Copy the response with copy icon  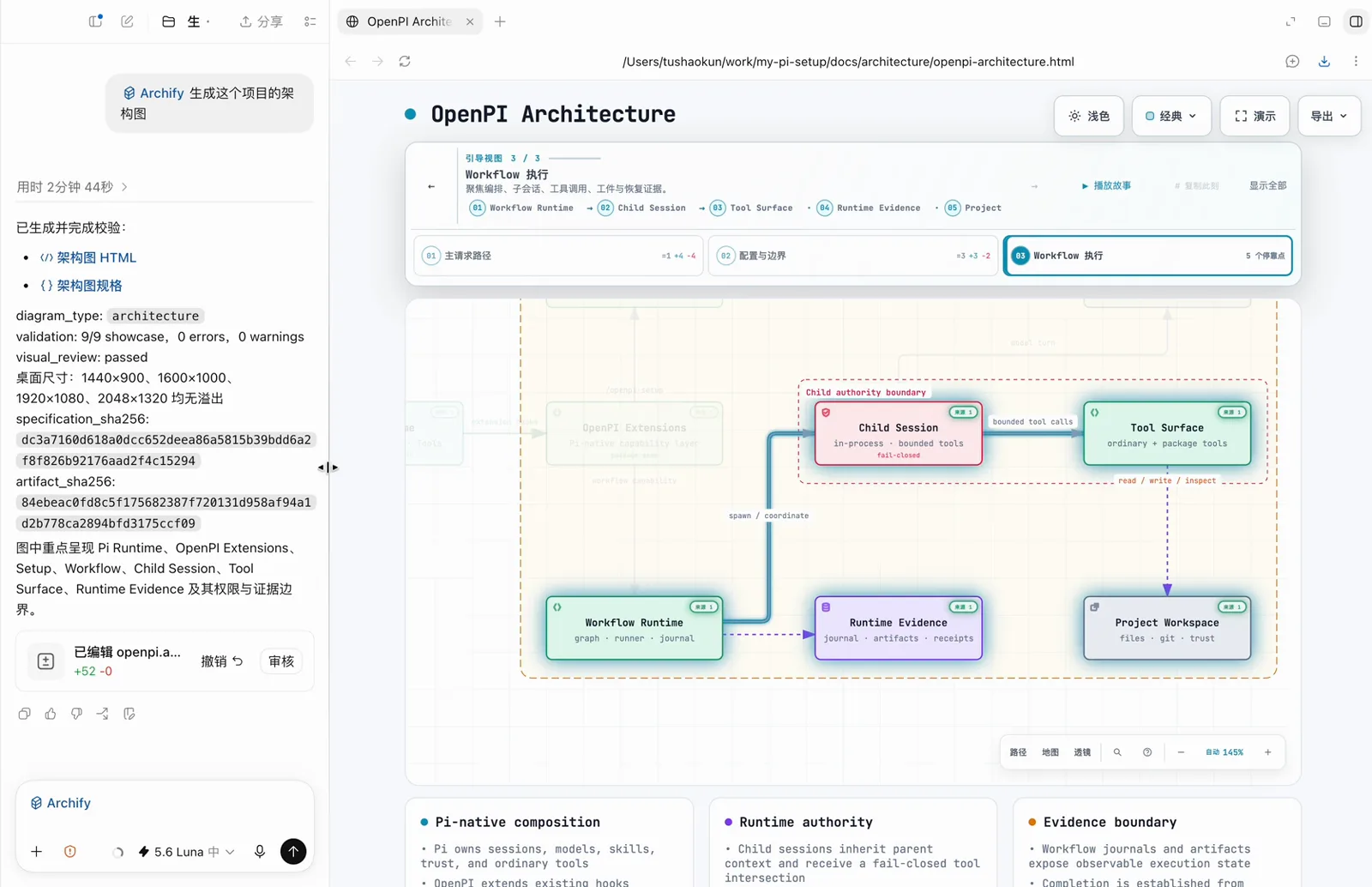24,714
